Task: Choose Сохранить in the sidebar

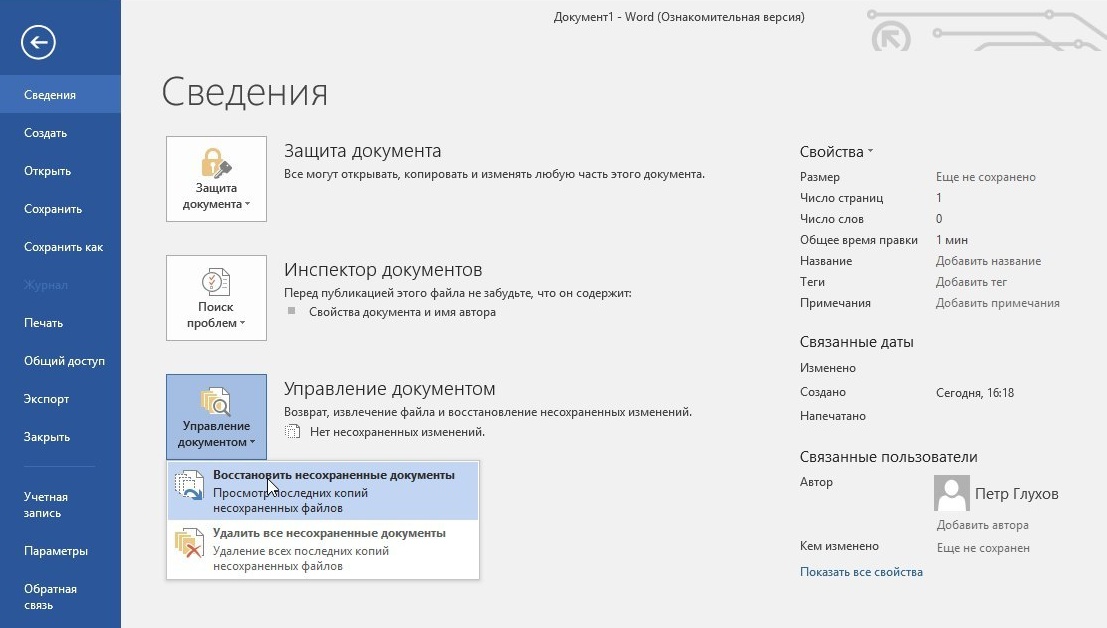Action: [x=61, y=209]
